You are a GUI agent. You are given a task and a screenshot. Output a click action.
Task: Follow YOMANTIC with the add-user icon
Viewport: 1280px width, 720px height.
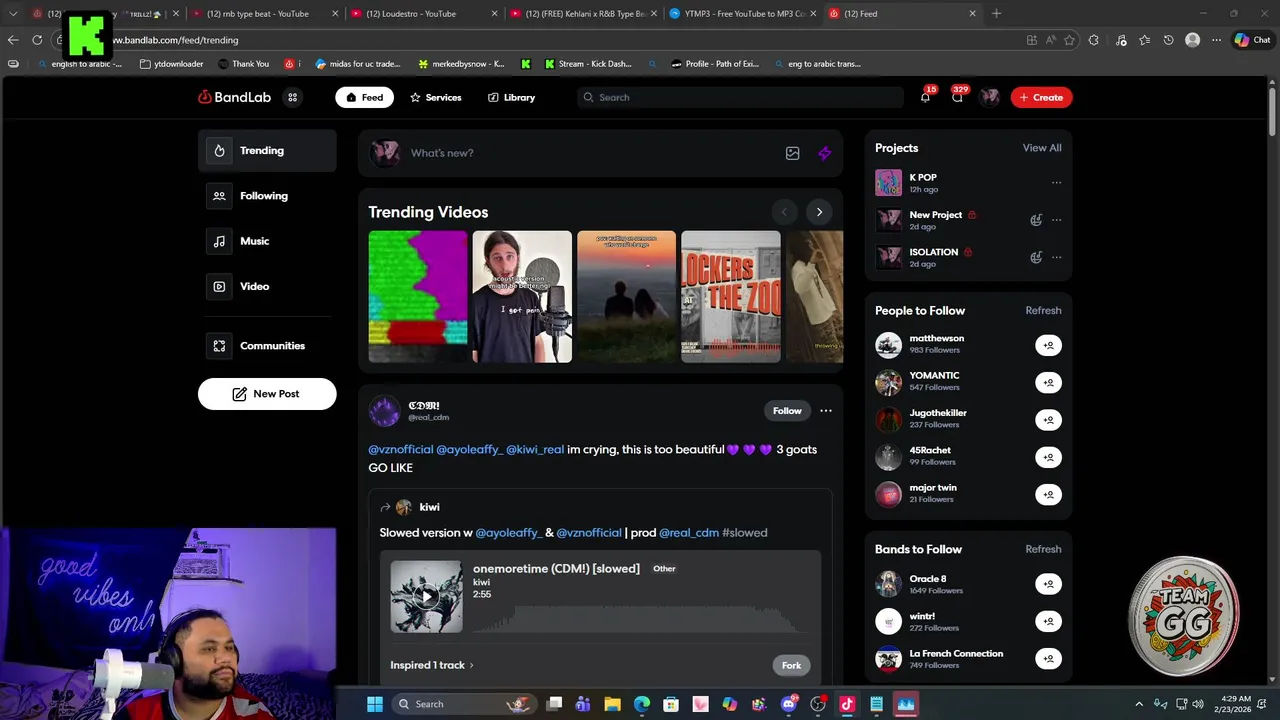tap(1048, 382)
